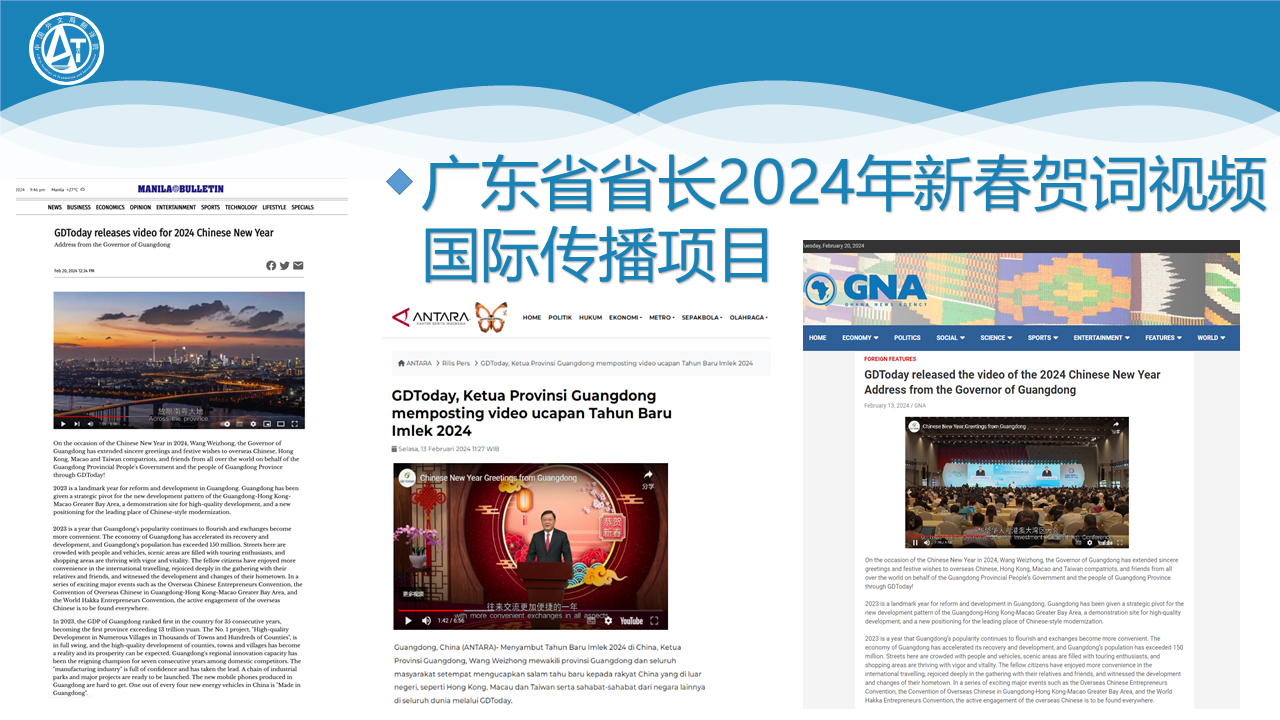This screenshot has height=720, width=1280.
Task: Open TECHNOLOGY in Manila Bulletin menu
Action: [241, 208]
